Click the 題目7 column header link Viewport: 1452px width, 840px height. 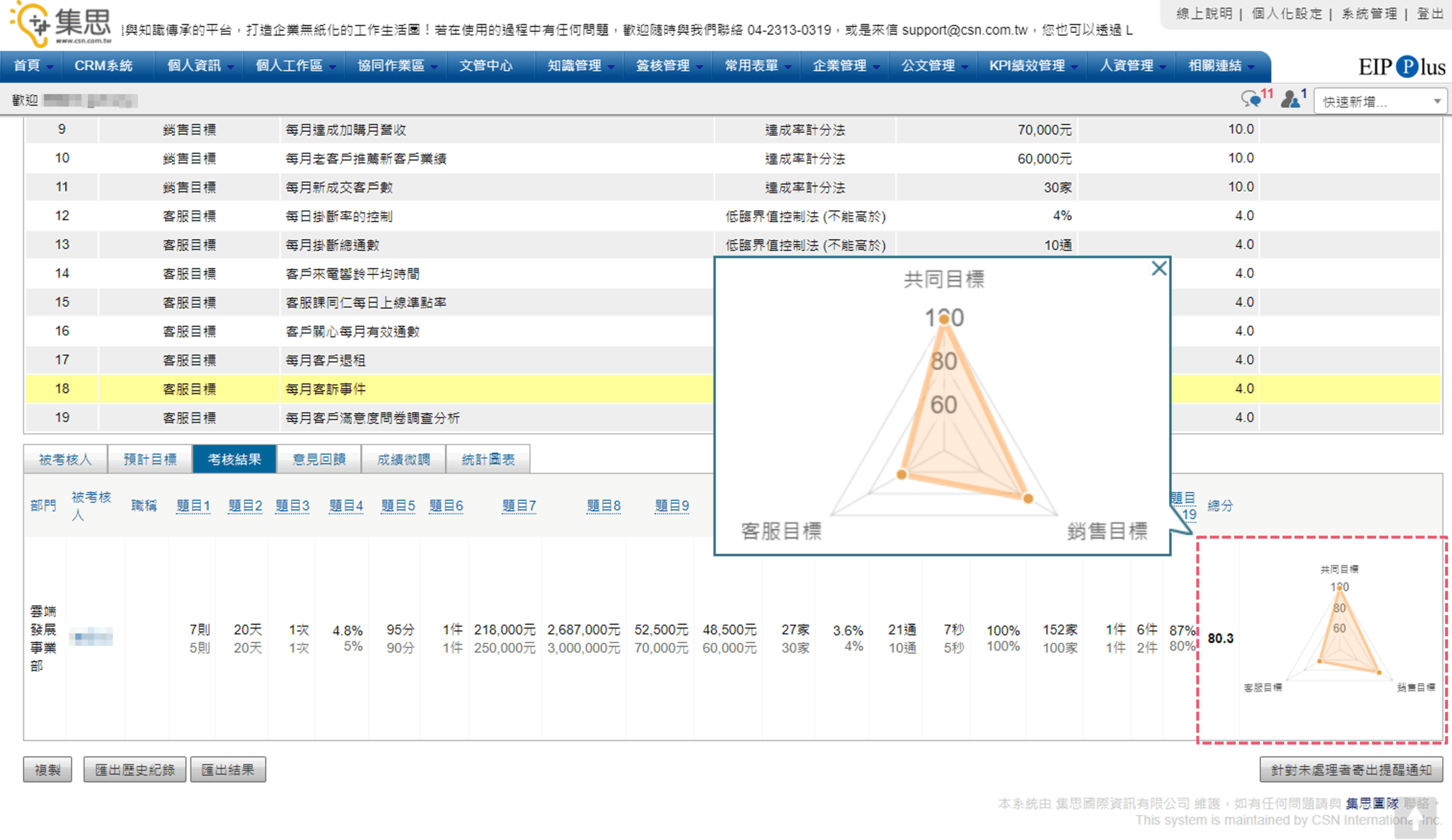[518, 506]
